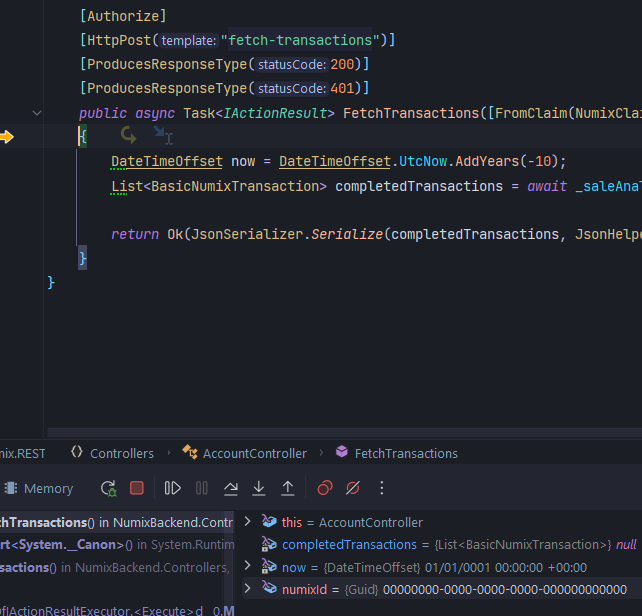Viewport: 642px width, 616px height.
Task: Click the numixId Guid value
Action: (505, 589)
